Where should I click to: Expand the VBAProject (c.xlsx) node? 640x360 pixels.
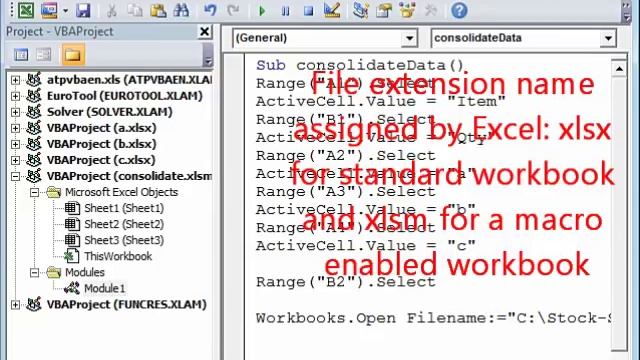pyautogui.click(x=16, y=160)
